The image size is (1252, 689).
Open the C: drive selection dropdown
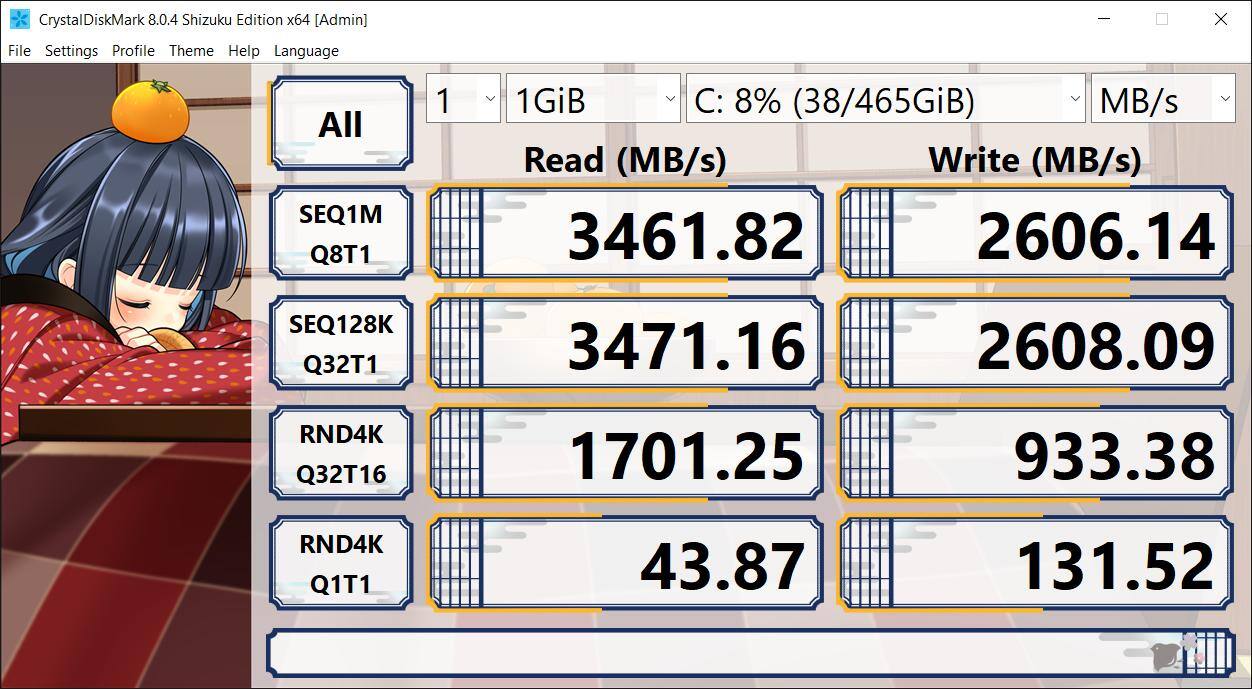(x=885, y=100)
